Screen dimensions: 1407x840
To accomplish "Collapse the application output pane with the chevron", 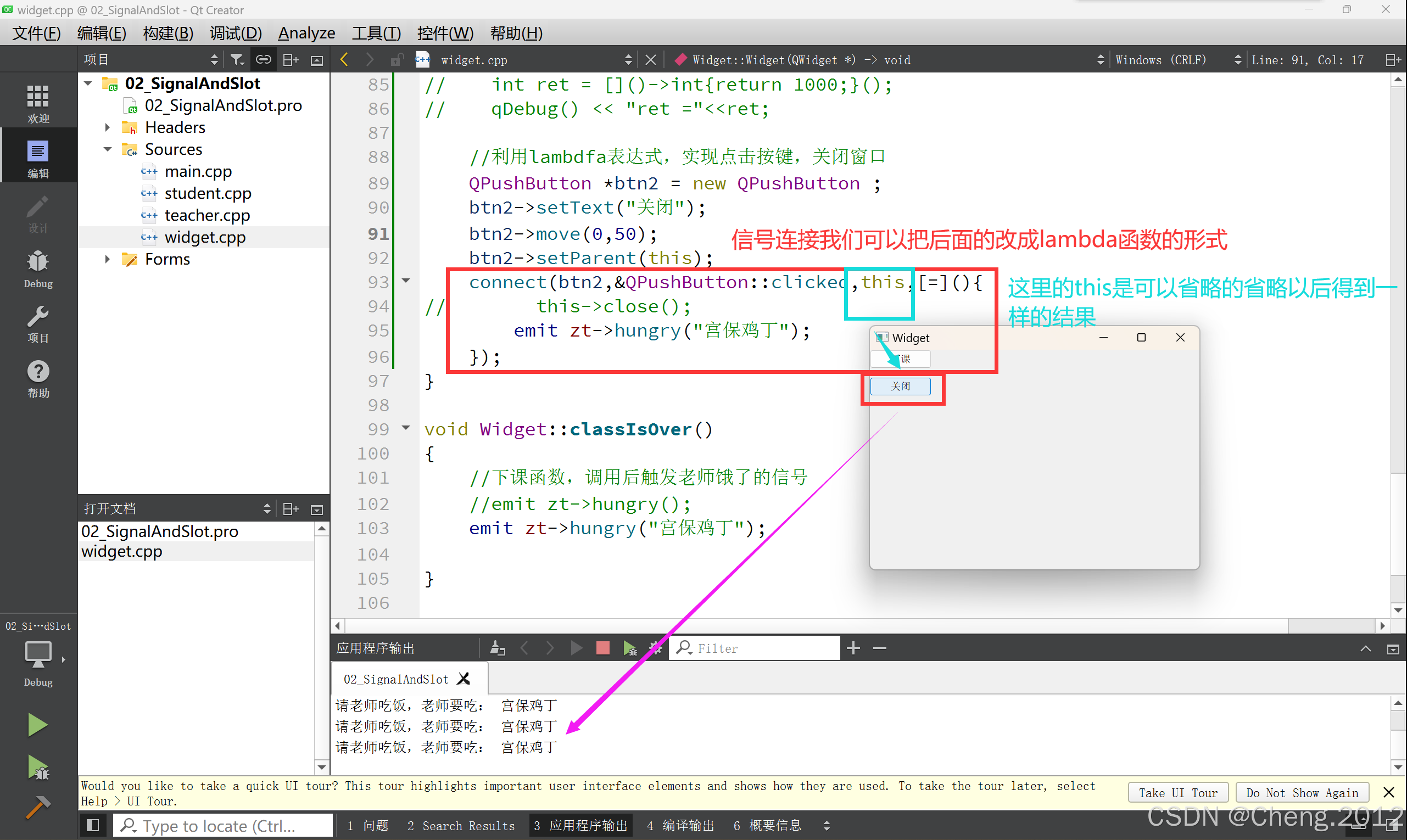I will pyautogui.click(x=1366, y=648).
